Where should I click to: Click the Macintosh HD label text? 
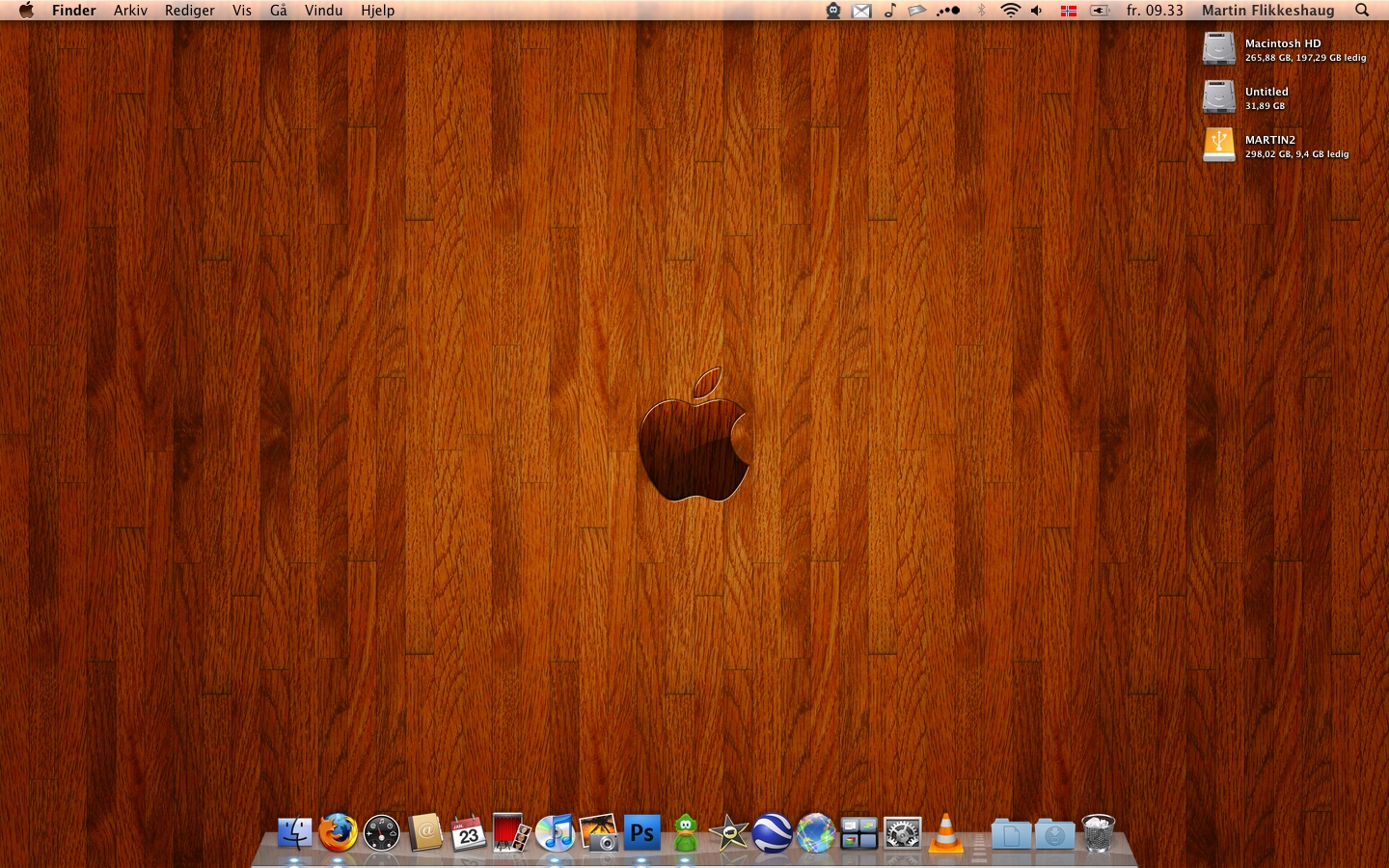tap(1283, 43)
